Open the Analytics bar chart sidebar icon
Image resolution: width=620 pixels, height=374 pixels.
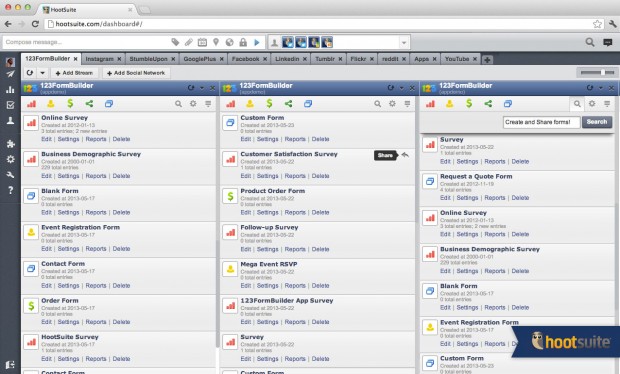[x=10, y=90]
